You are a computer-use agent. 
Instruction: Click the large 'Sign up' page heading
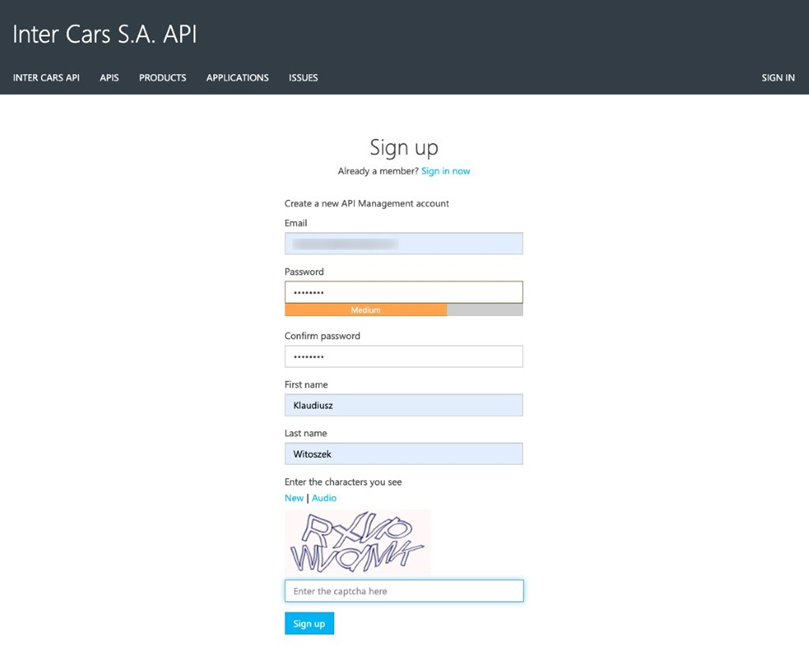404,148
